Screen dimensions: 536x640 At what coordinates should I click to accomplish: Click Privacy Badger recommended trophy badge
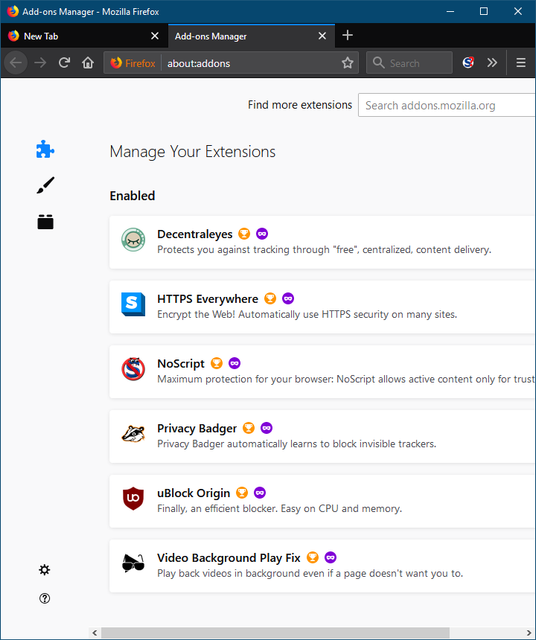coord(249,428)
